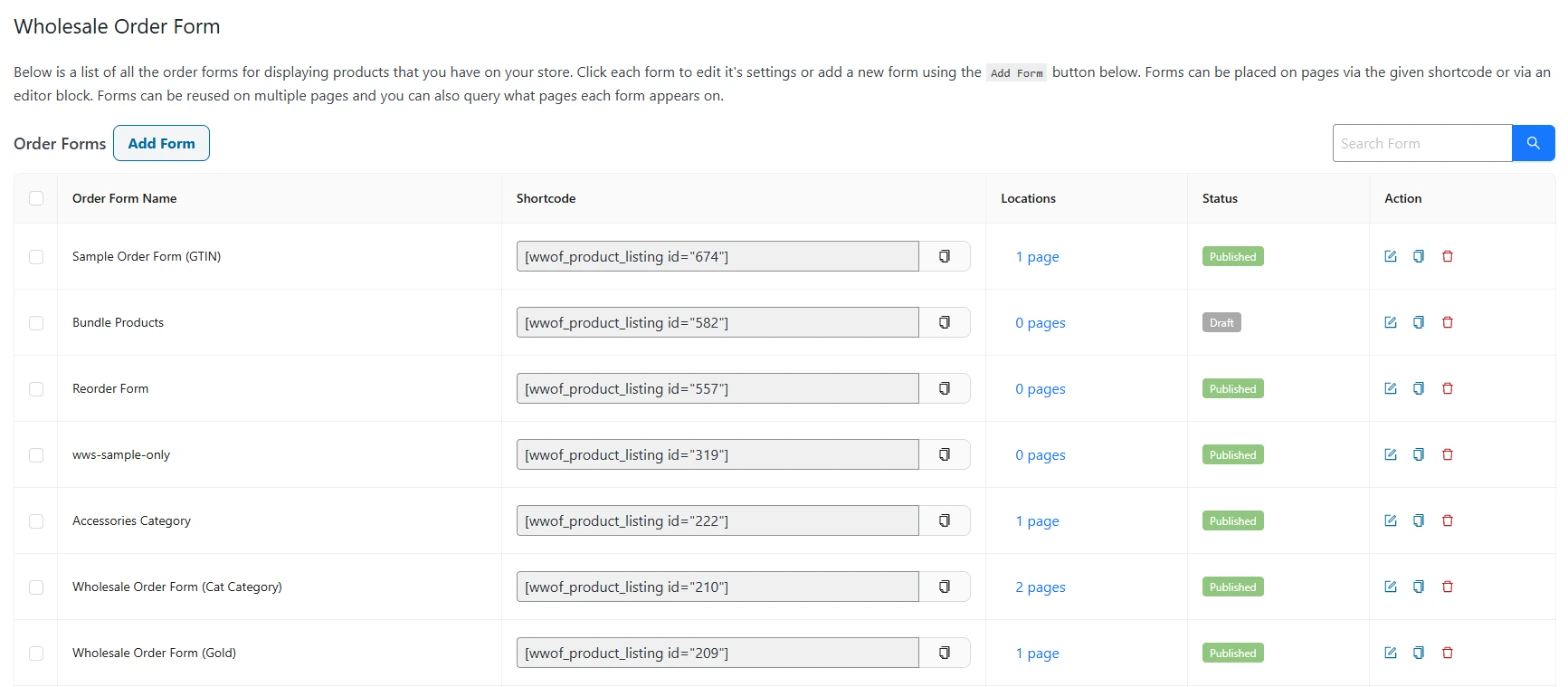Check the Accessories Category row checkbox
1568x687 pixels.
tap(36, 521)
